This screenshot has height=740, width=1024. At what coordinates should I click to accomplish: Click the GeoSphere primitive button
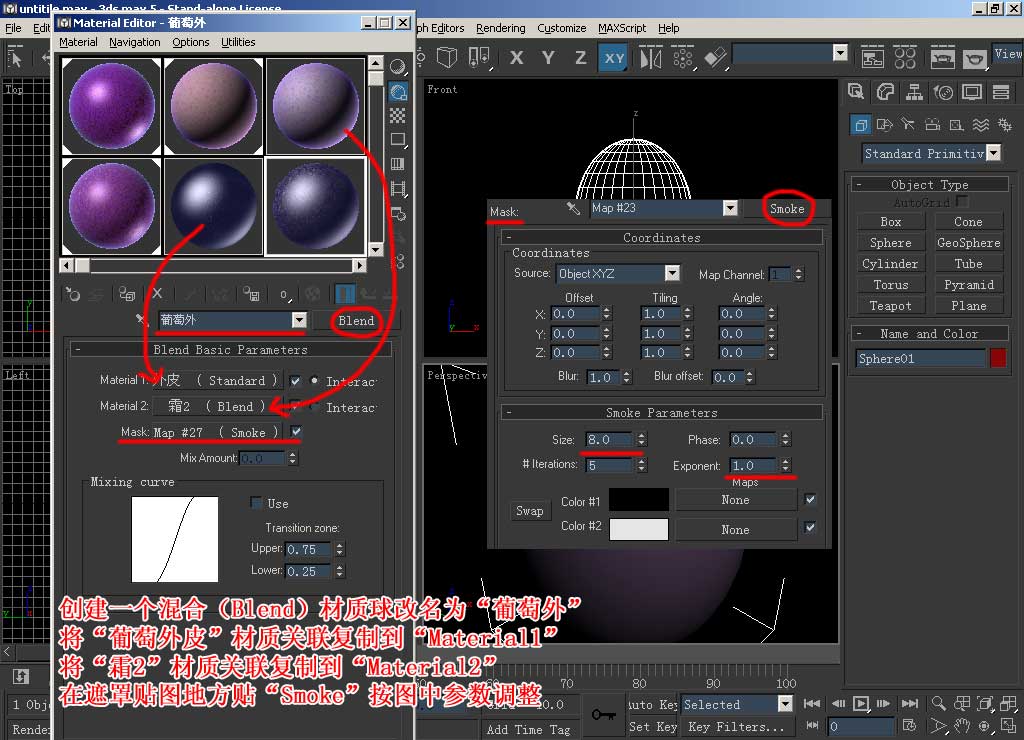pos(968,242)
